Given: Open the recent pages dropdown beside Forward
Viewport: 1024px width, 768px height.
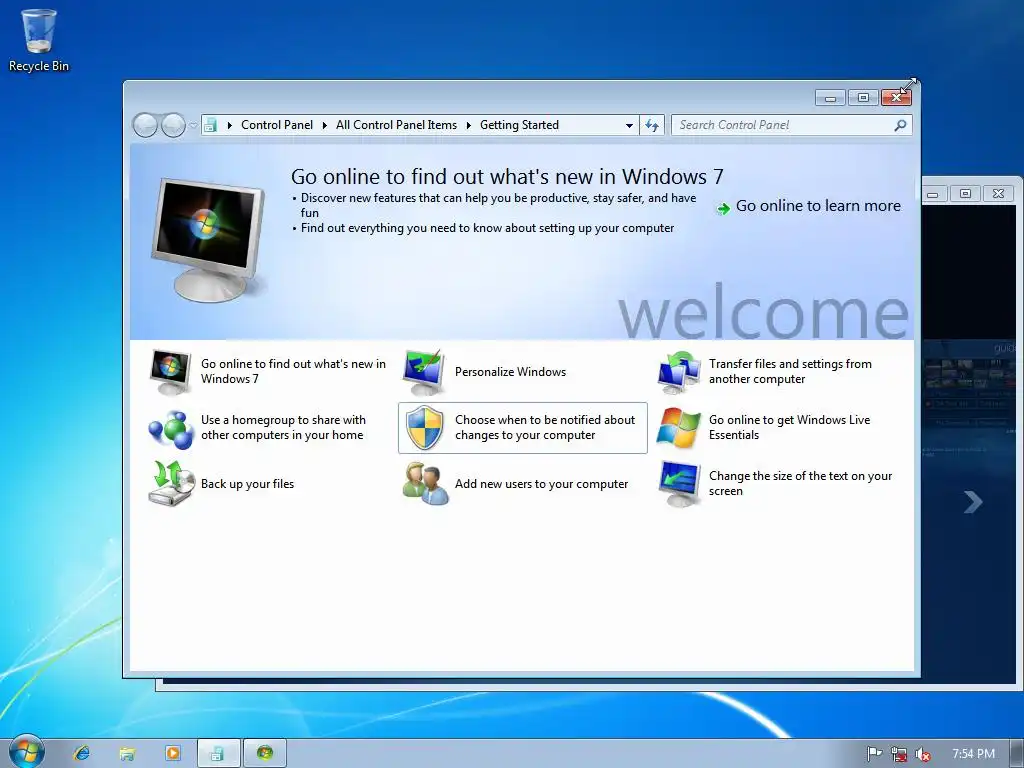Looking at the screenshot, I should coord(193,125).
